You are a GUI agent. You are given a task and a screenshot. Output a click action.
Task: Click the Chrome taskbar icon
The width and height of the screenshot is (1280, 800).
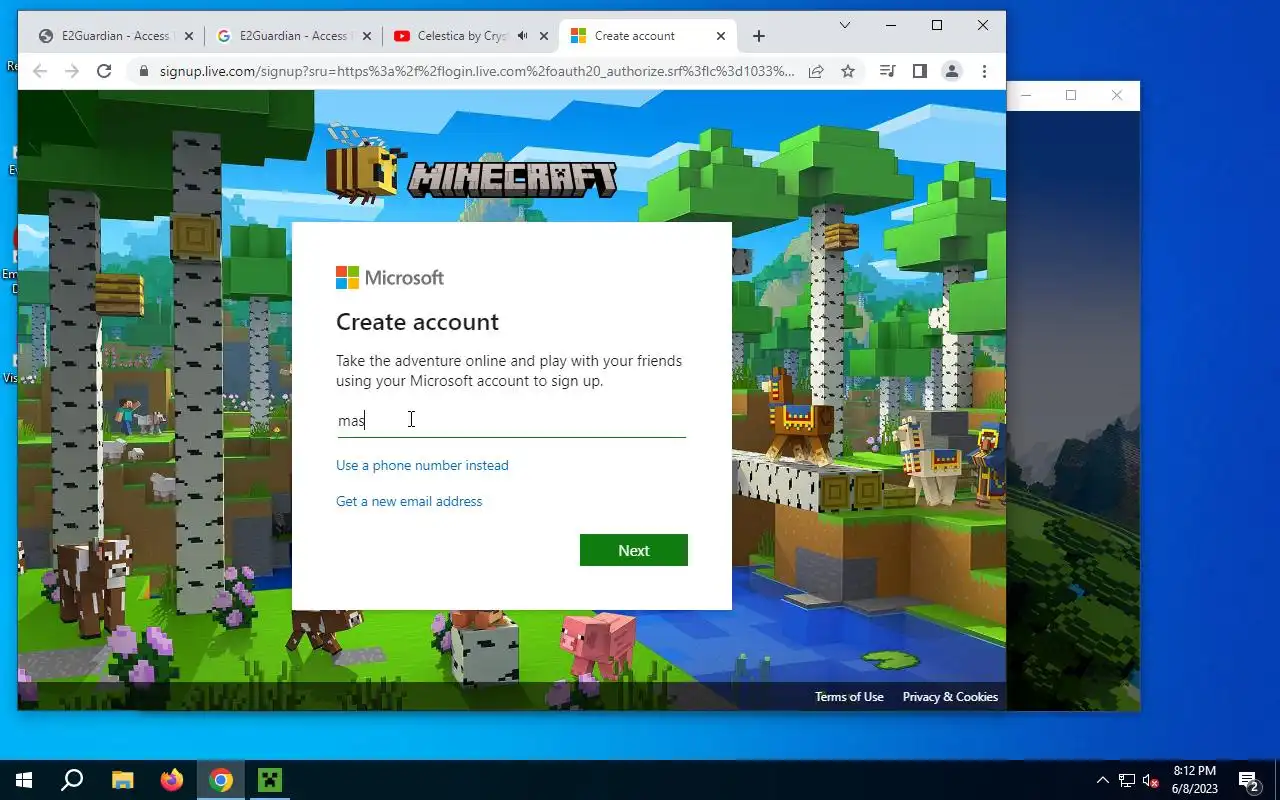(x=221, y=780)
